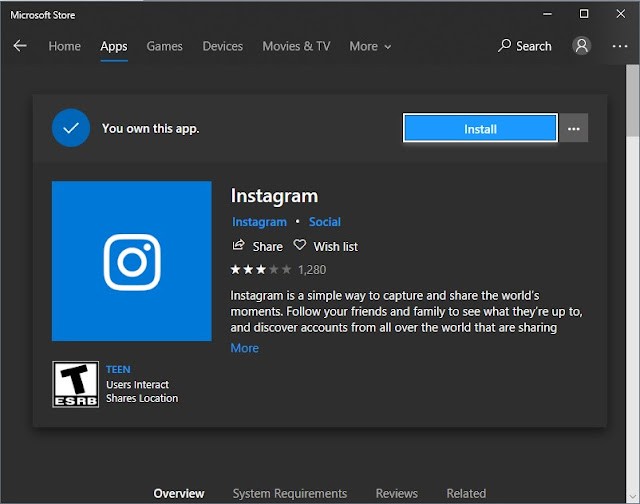Open the Social category link
The width and height of the screenshot is (640, 504).
pyautogui.click(x=324, y=222)
